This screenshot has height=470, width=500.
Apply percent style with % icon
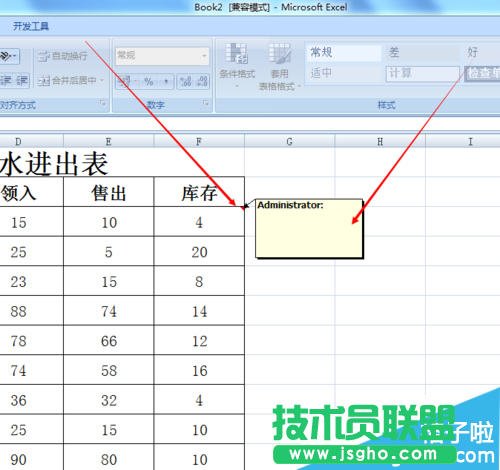[149, 81]
